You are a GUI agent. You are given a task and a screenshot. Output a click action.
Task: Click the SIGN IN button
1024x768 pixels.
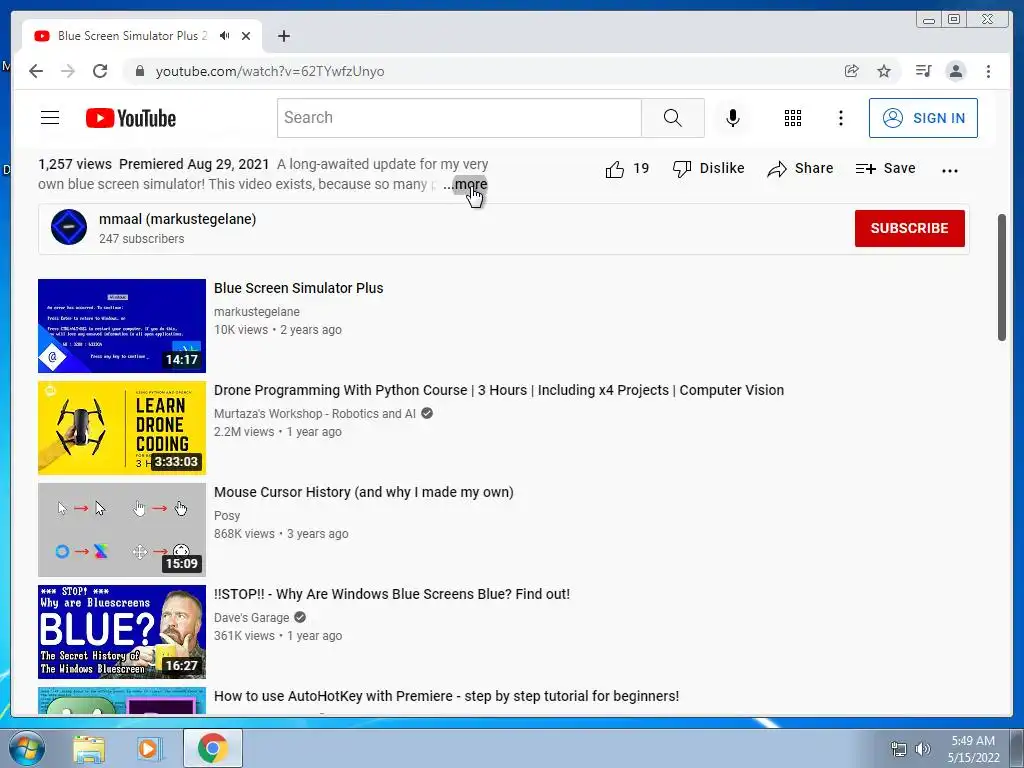coord(923,118)
